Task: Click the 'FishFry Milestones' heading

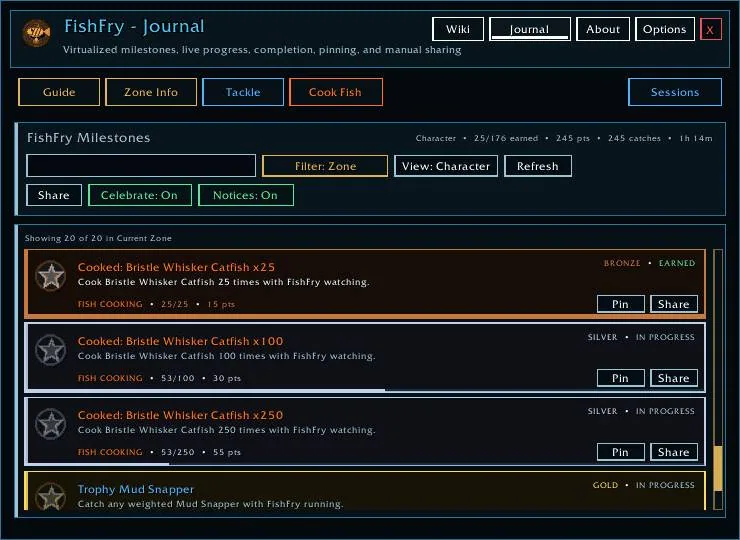Action: pos(89,138)
